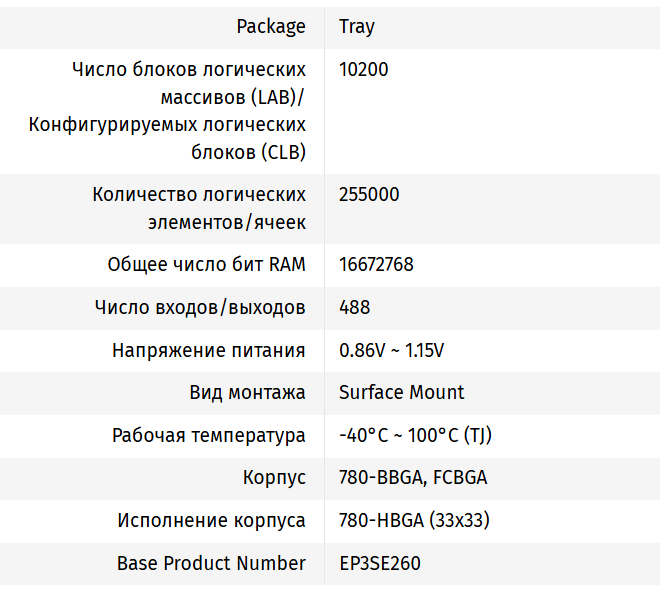Click the Напряжение питания label

coord(209,351)
